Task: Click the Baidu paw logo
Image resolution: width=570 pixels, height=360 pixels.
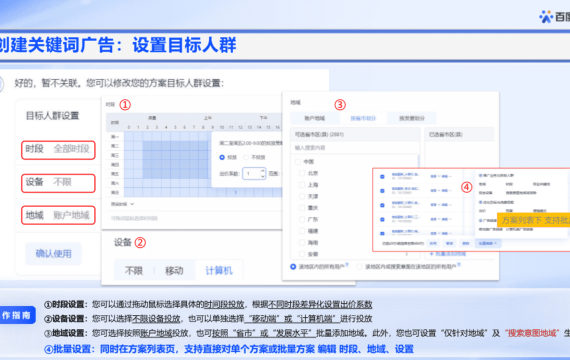Action: pos(546,17)
